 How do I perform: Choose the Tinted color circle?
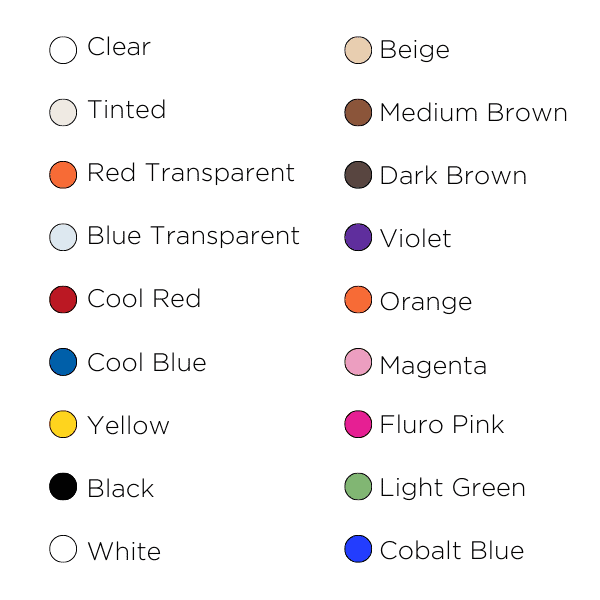[x=63, y=112]
